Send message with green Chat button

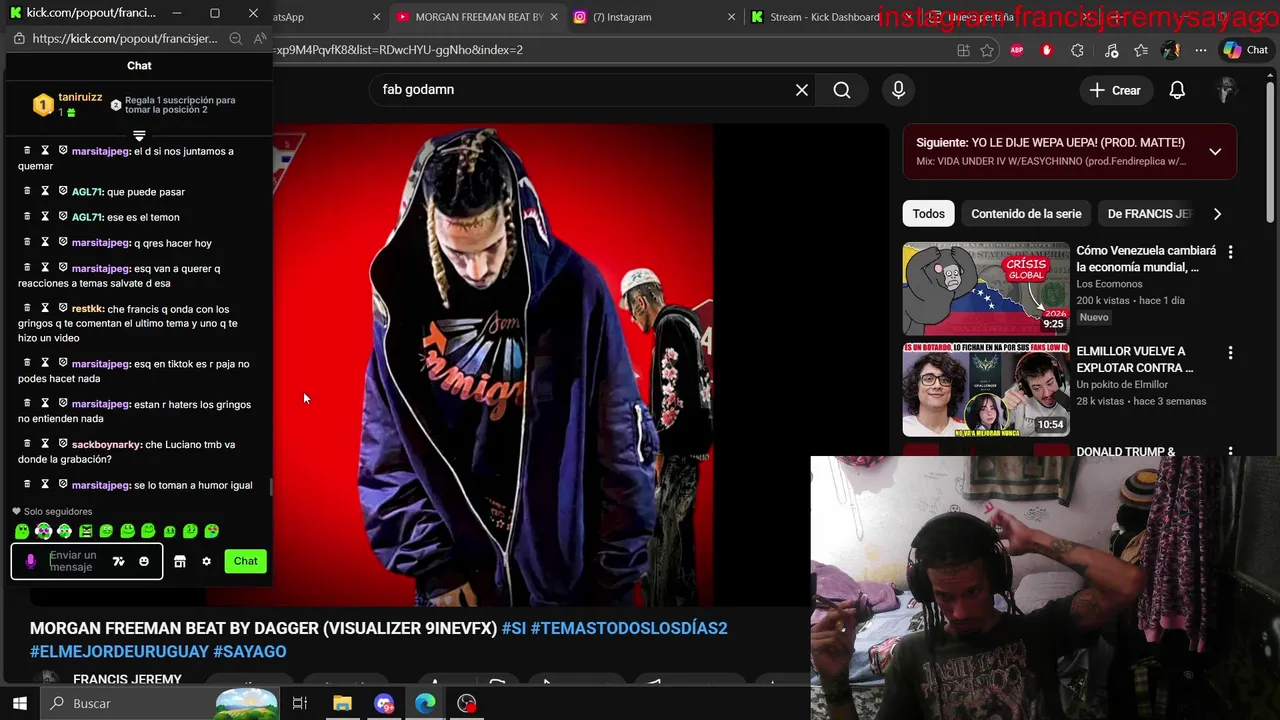click(246, 561)
